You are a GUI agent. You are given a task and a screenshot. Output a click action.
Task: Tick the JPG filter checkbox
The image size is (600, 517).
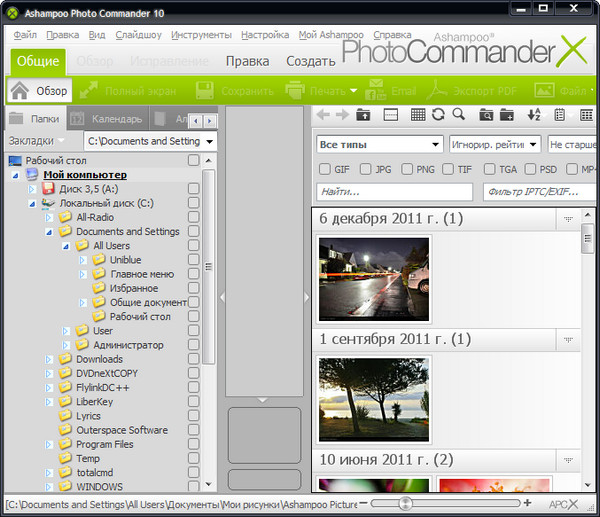pyautogui.click(x=366, y=169)
